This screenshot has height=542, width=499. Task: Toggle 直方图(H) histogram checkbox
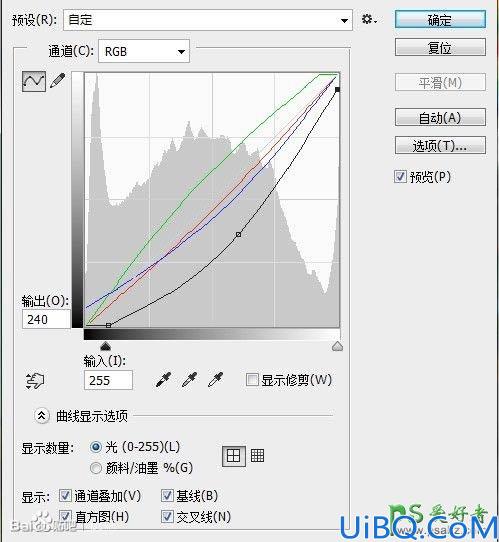[65, 516]
